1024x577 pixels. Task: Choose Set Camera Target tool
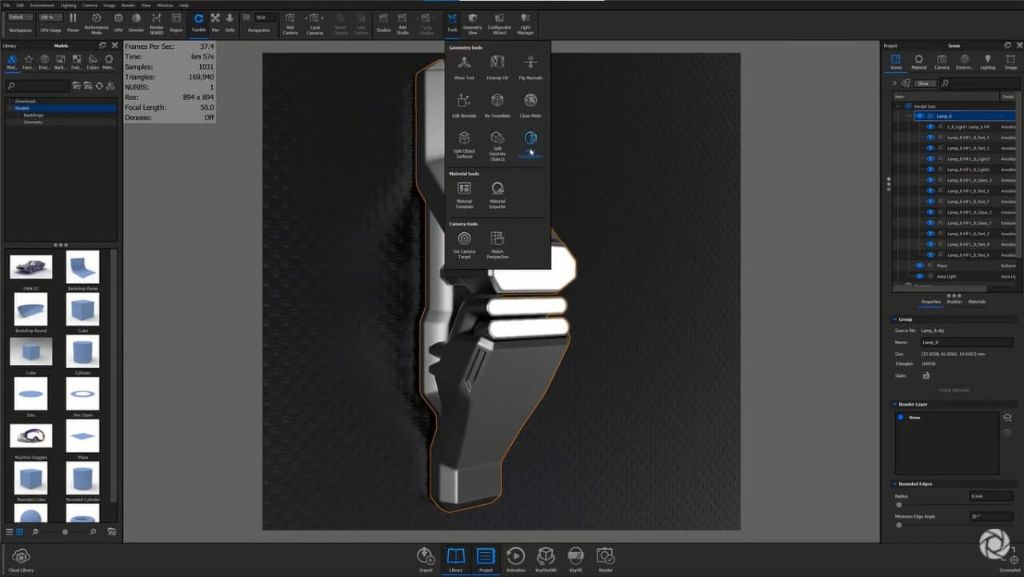[464, 242]
